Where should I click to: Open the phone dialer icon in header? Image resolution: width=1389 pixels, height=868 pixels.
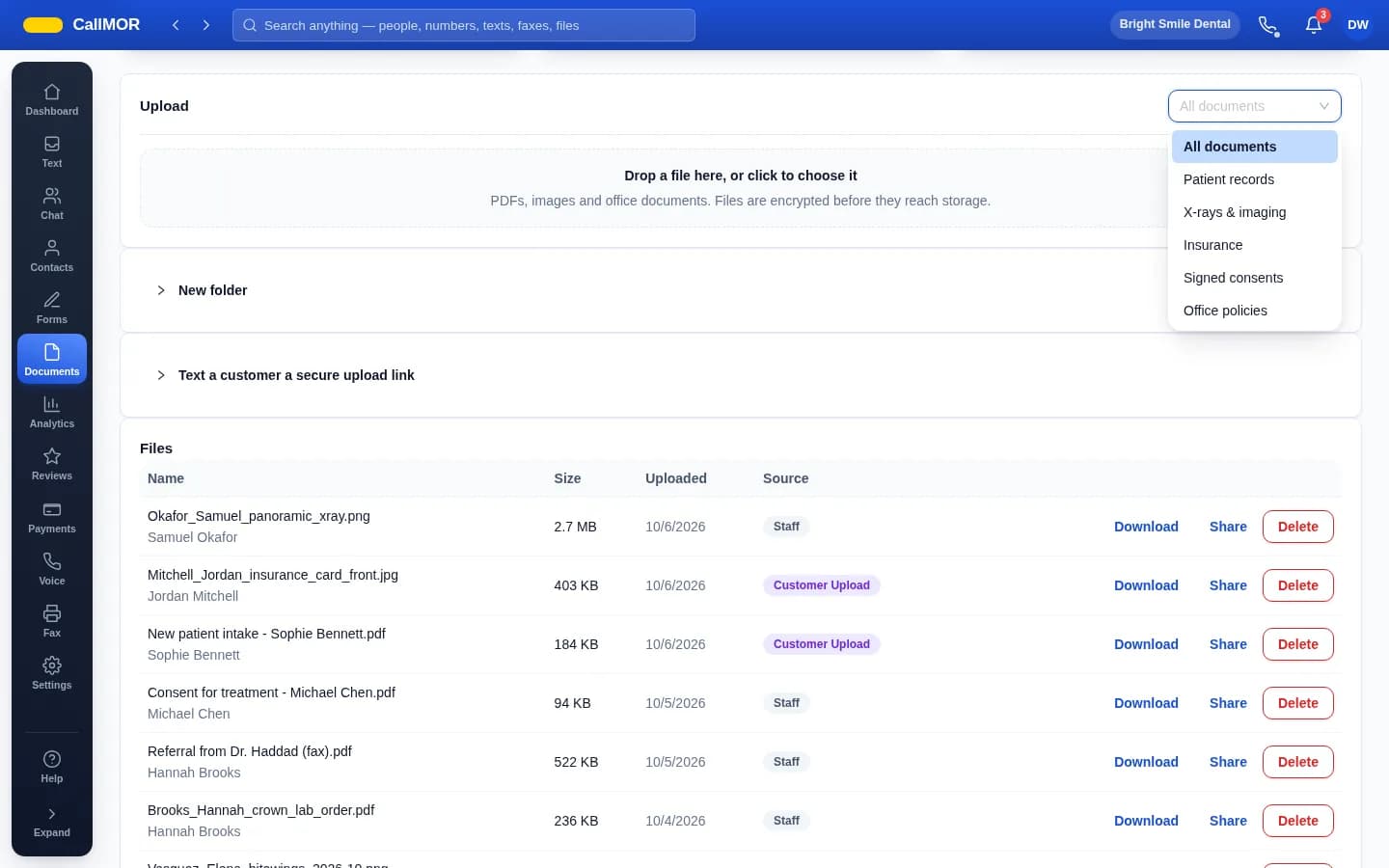pyautogui.click(x=1268, y=25)
